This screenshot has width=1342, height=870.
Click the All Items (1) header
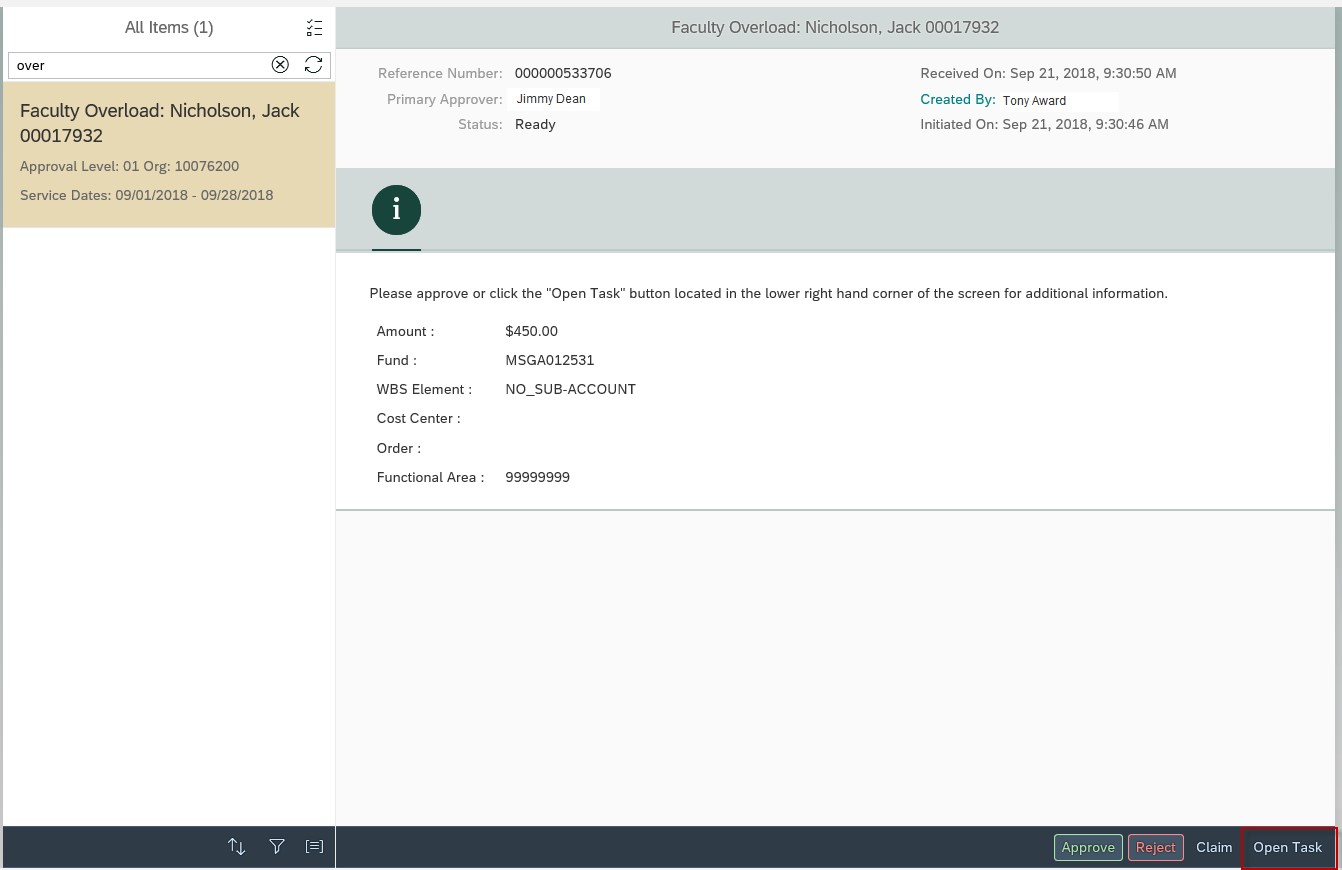click(x=168, y=28)
